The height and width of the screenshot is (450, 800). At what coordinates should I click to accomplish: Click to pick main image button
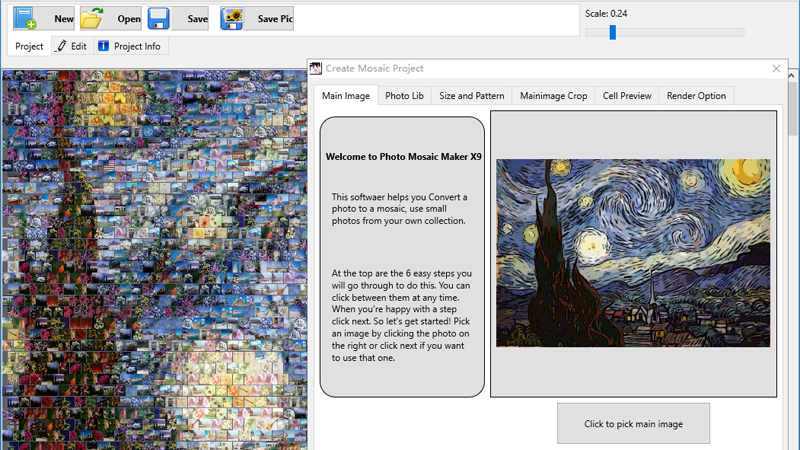(x=633, y=423)
